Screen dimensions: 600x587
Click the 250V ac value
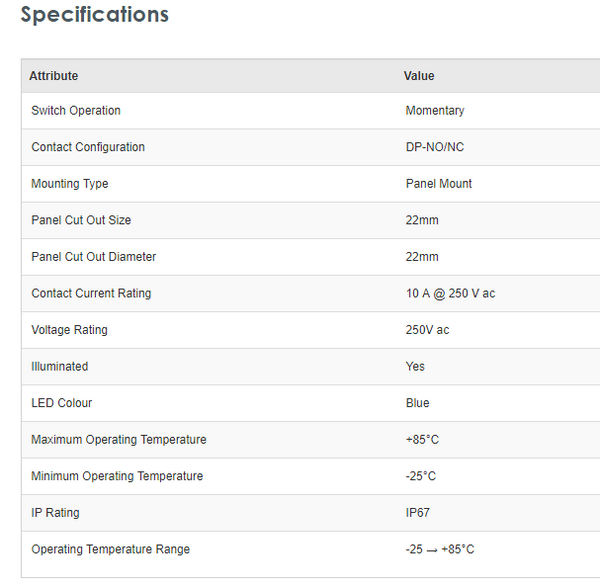pos(427,330)
